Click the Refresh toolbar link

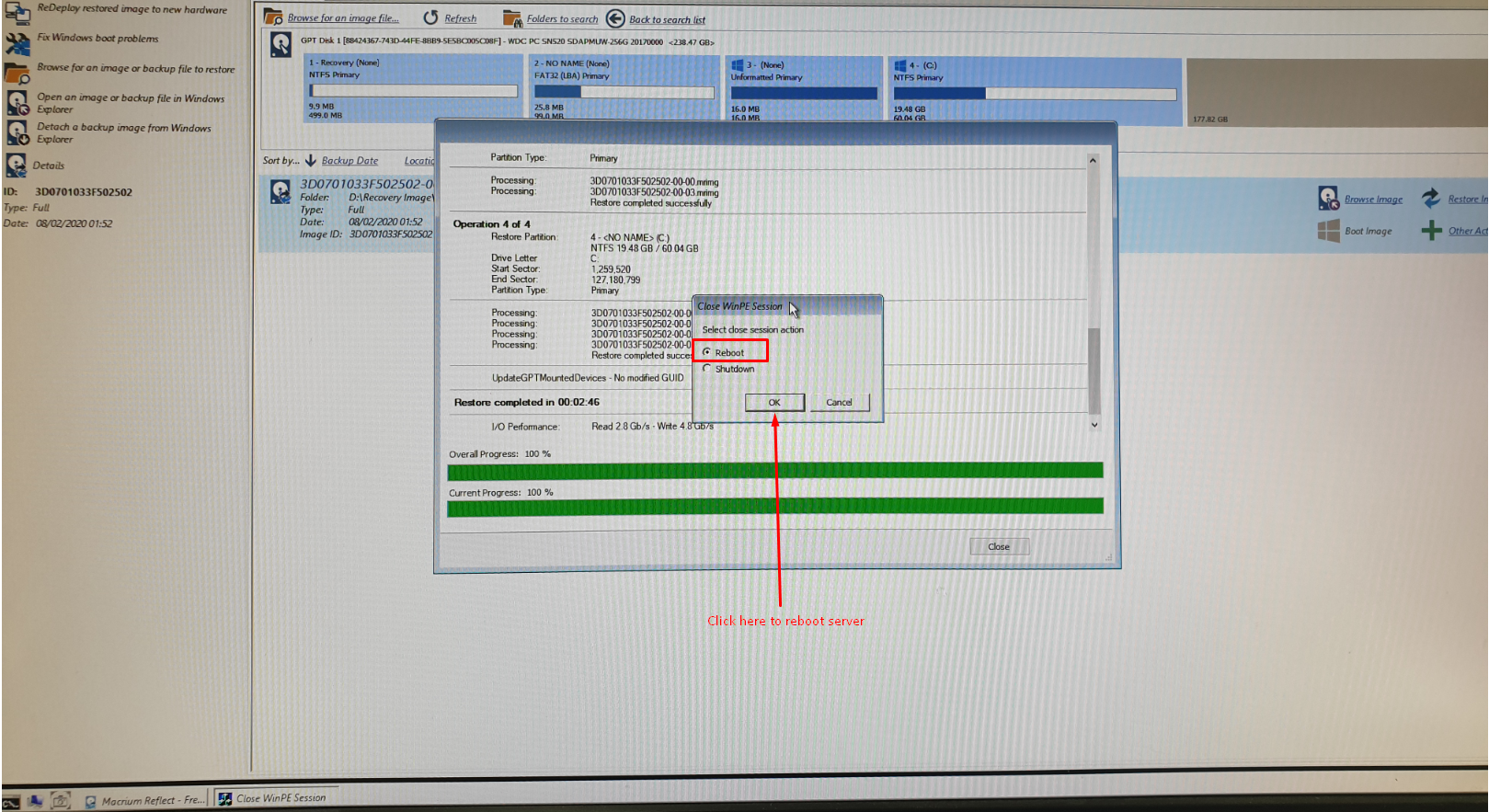(460, 18)
